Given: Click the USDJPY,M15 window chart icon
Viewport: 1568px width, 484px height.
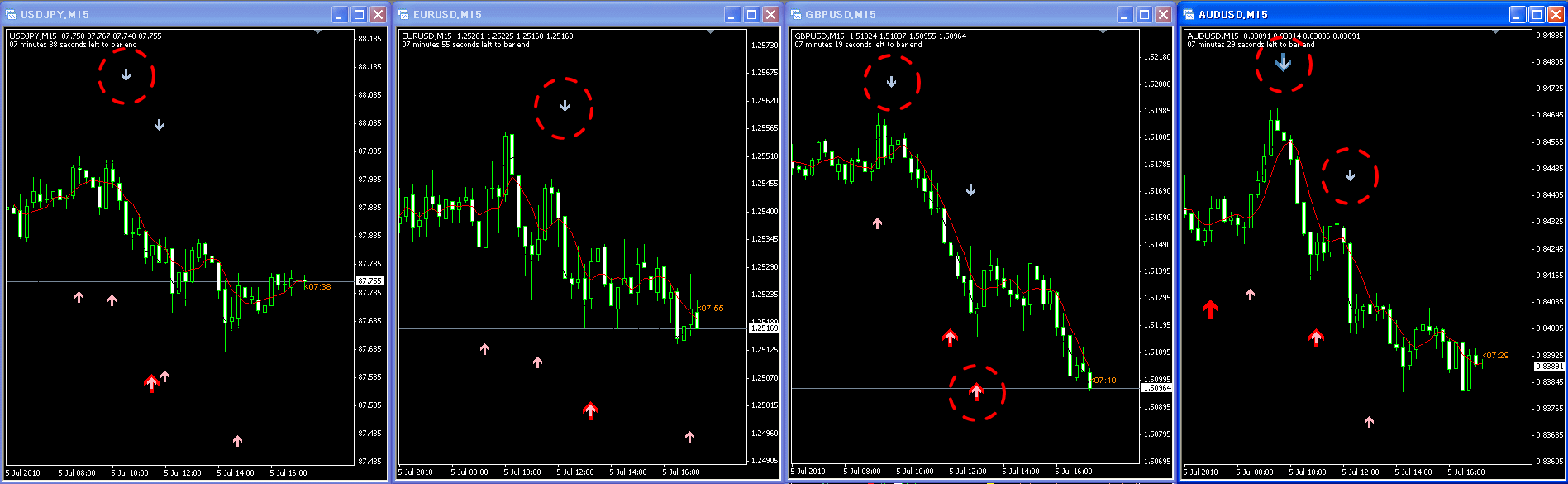Looking at the screenshot, I should (x=11, y=14).
